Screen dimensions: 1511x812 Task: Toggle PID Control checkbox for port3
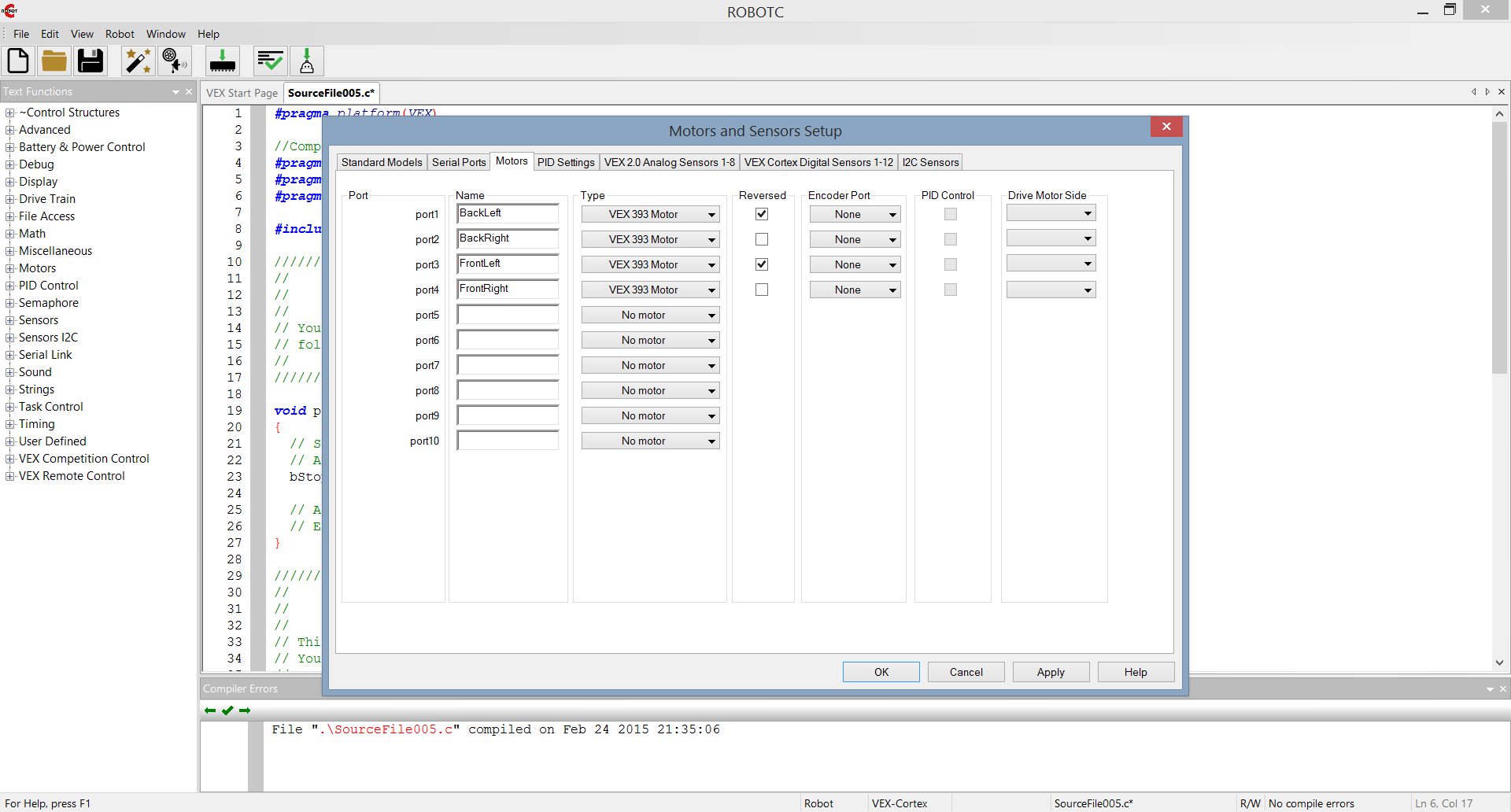951,264
